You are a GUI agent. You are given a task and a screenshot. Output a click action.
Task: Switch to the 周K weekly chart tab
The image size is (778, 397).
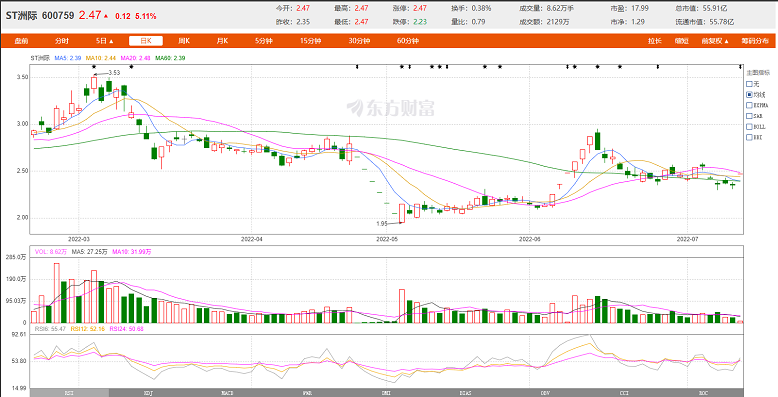pos(184,41)
